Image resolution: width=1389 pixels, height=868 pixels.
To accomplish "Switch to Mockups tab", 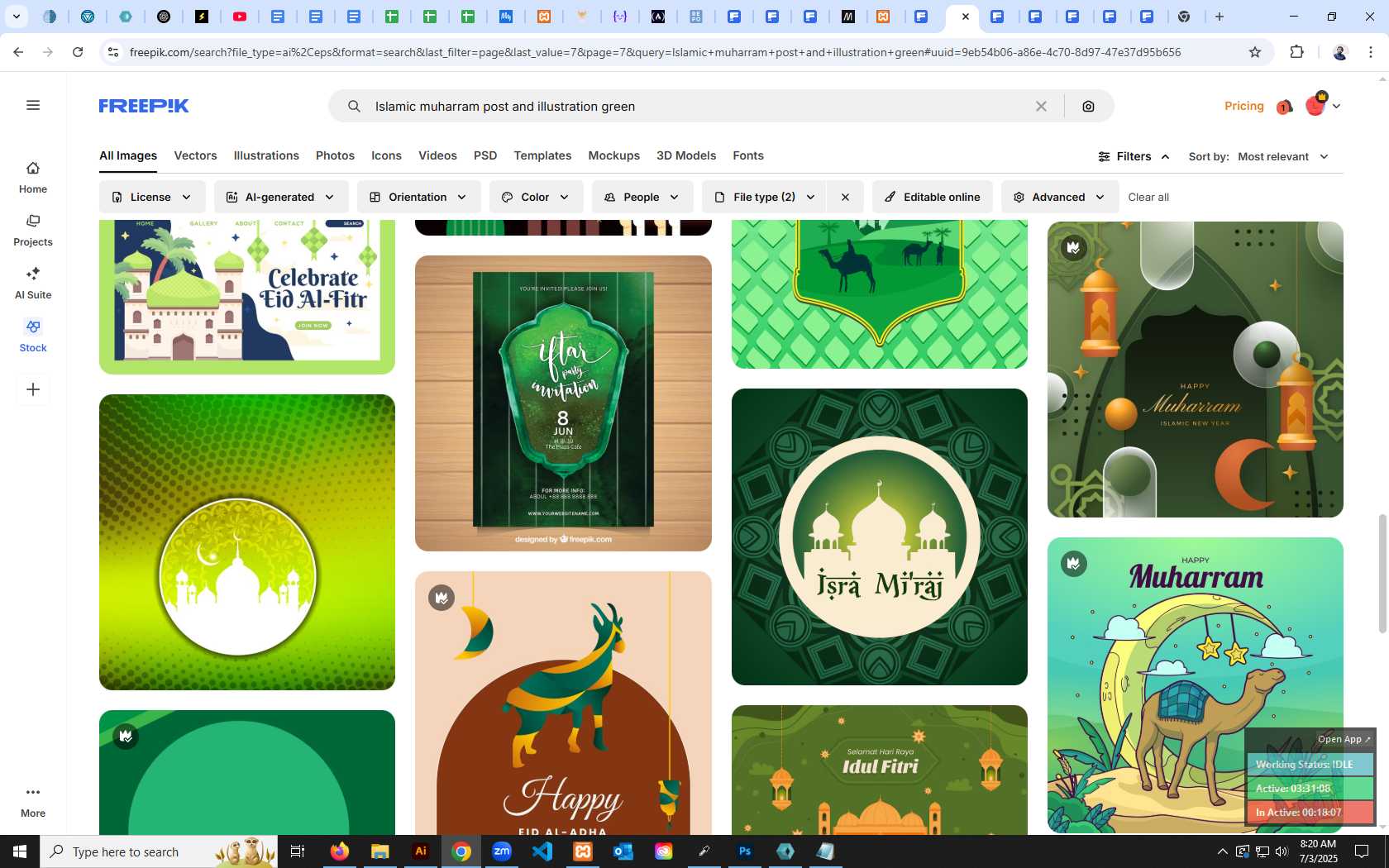I will (x=613, y=155).
